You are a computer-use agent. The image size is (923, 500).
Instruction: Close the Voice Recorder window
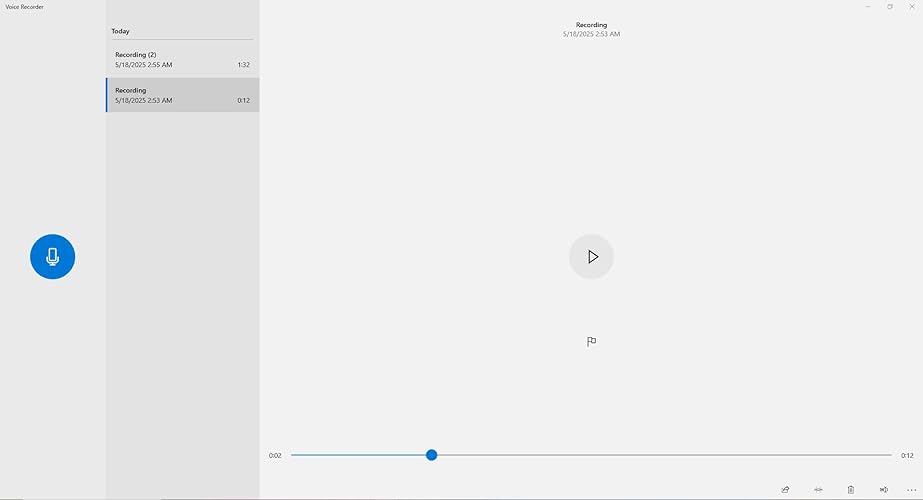click(x=912, y=6)
